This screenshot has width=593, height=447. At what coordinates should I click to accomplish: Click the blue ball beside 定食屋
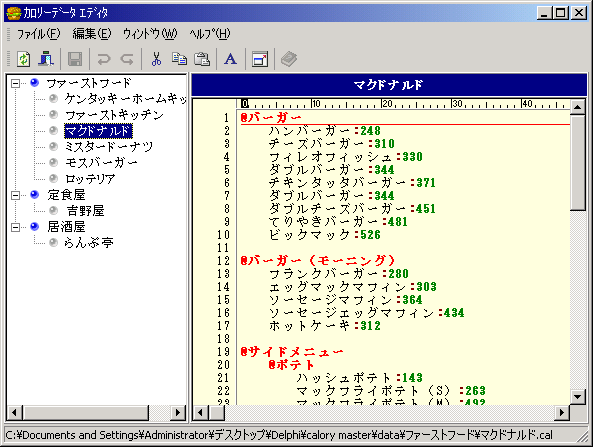pyautogui.click(x=34, y=195)
